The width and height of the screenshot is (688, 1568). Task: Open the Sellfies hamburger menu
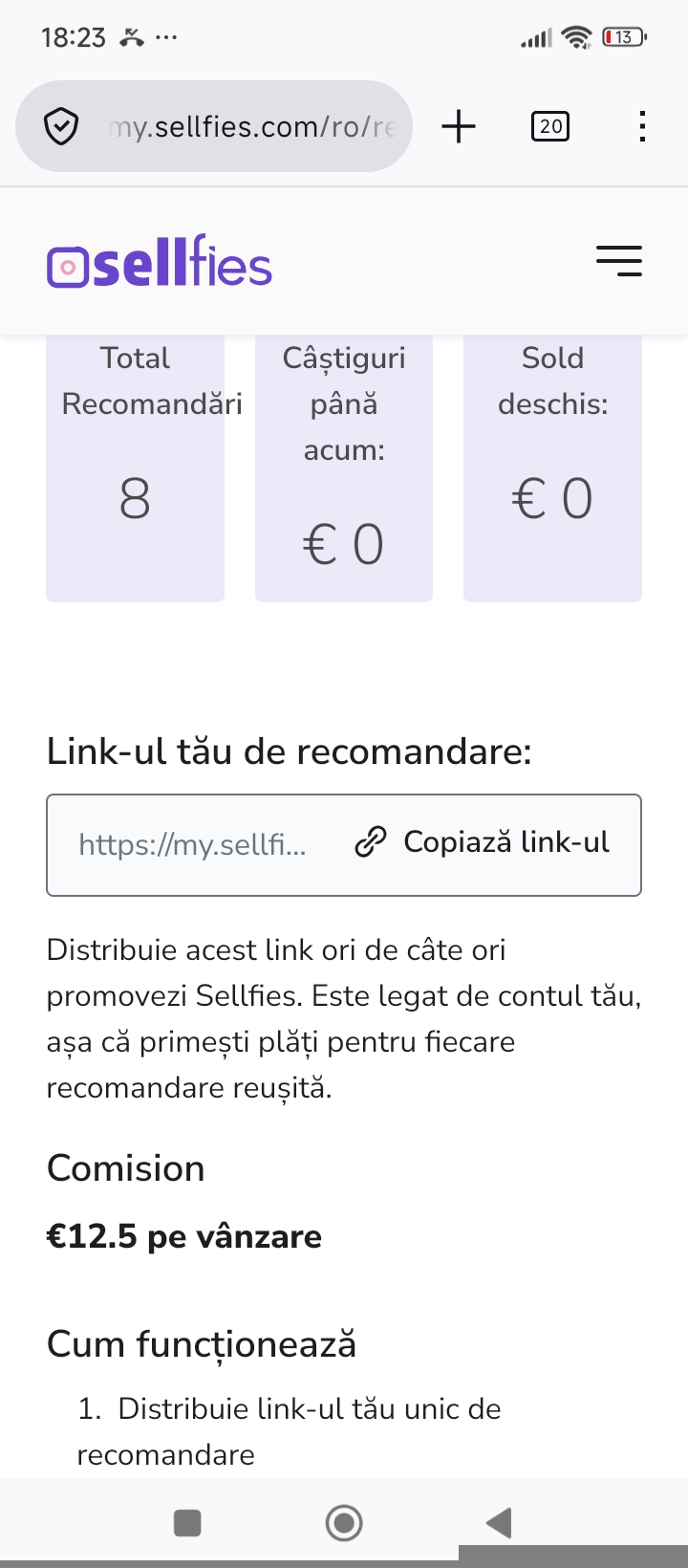pyautogui.click(x=619, y=261)
